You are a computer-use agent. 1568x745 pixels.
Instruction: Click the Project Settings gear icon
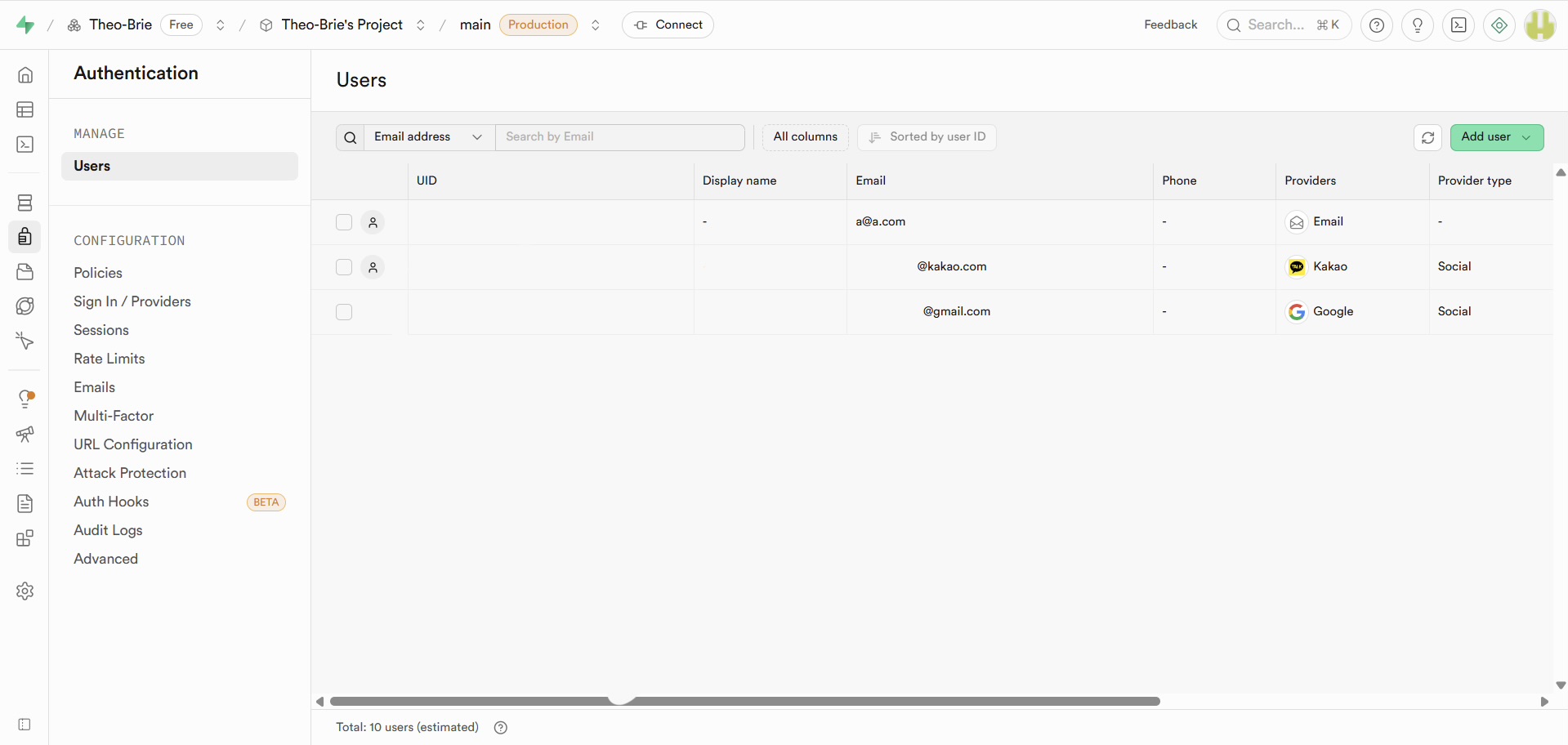(25, 591)
